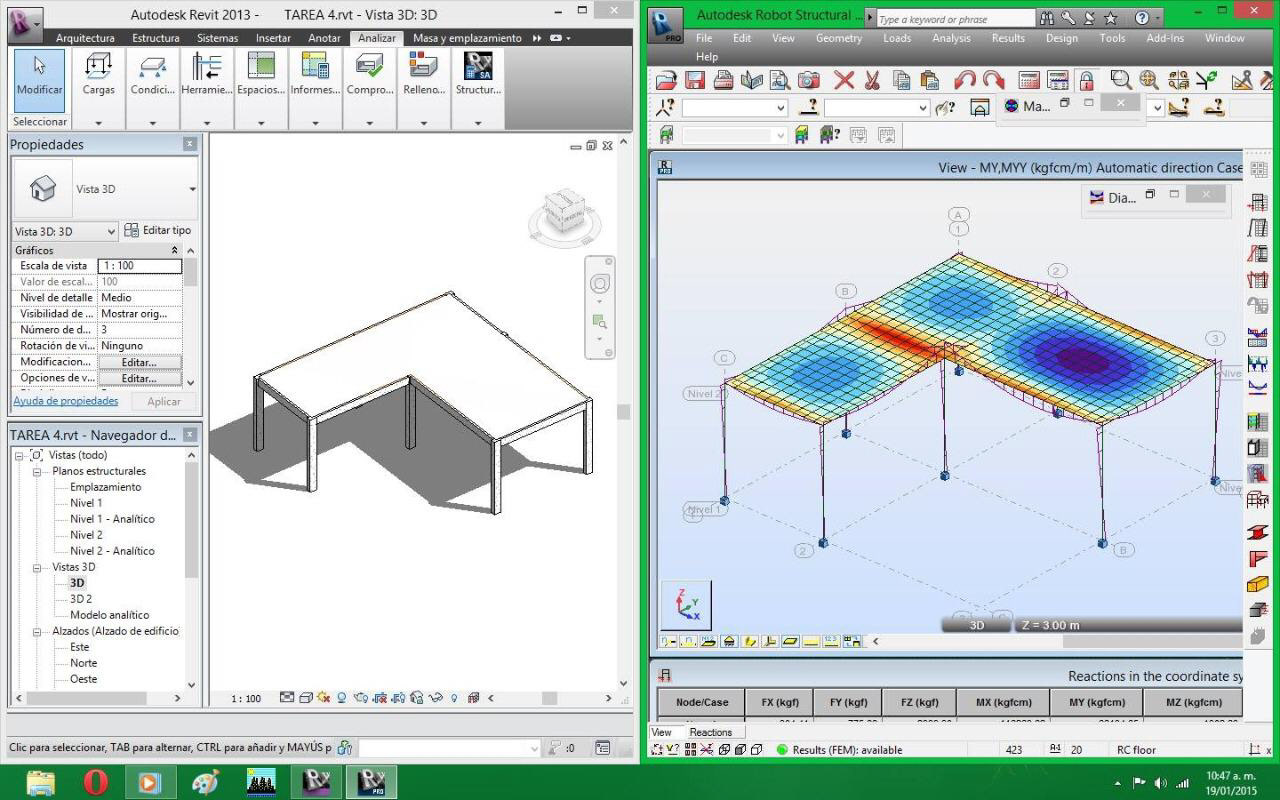Click the reveal hidden elements lightbulb icon
1280x800 pixels.
pos(454,698)
